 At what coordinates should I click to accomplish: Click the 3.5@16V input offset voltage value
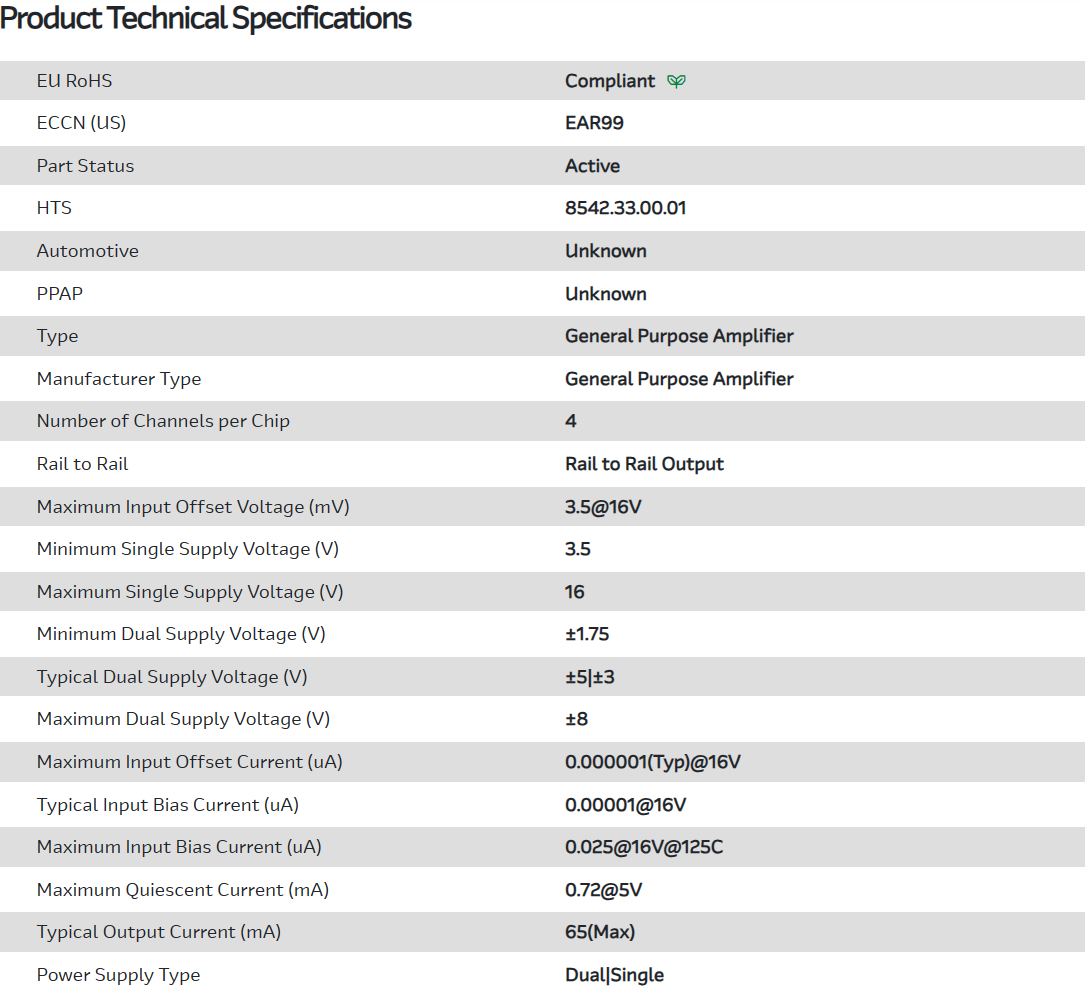click(603, 507)
